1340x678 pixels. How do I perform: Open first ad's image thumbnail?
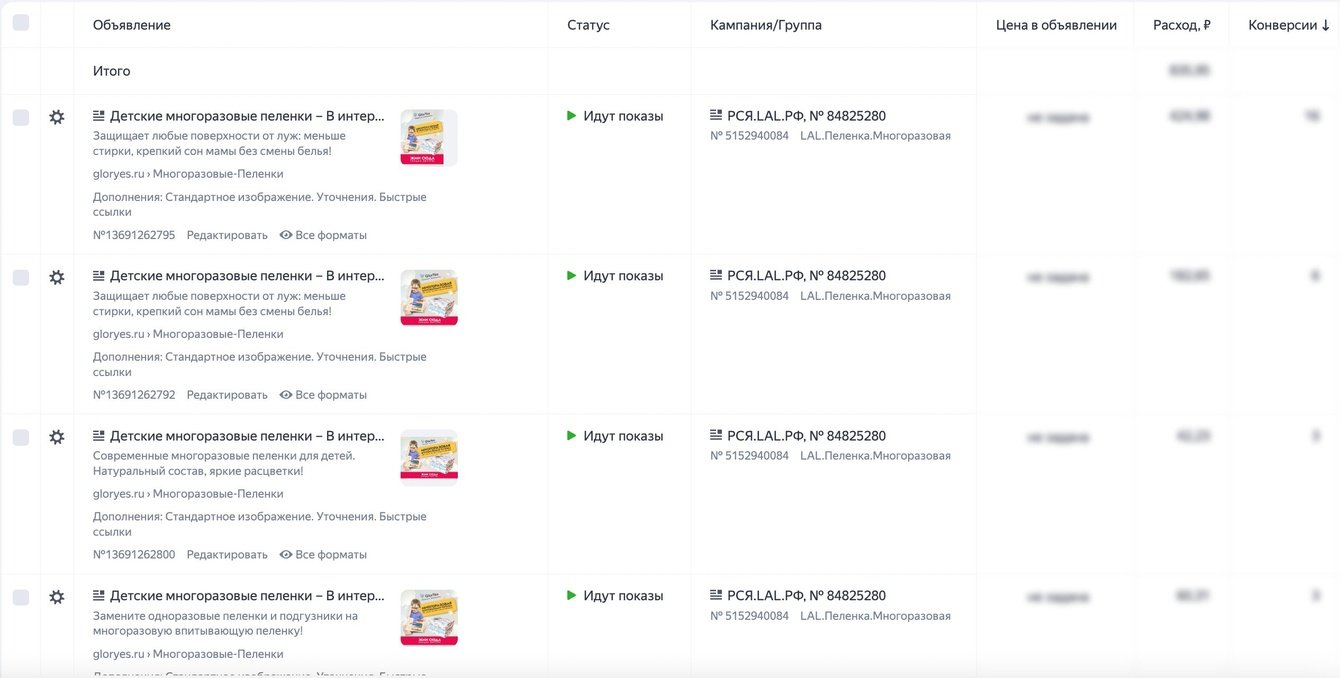click(x=429, y=138)
